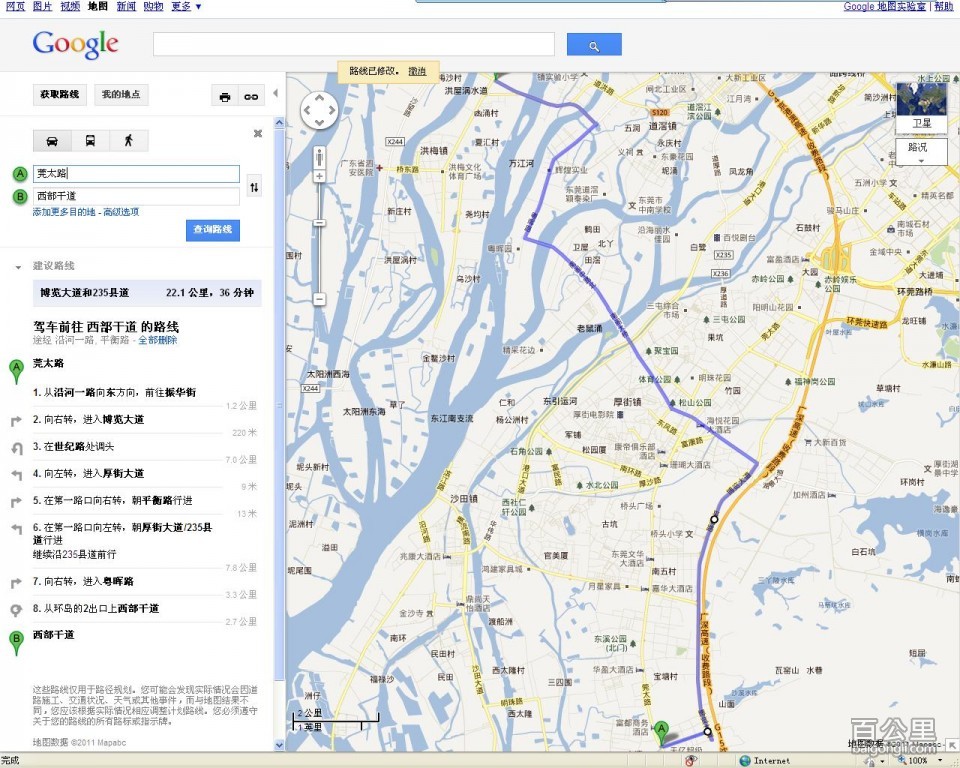Click the 撤消 undo link
The image size is (960, 768).
[417, 71]
